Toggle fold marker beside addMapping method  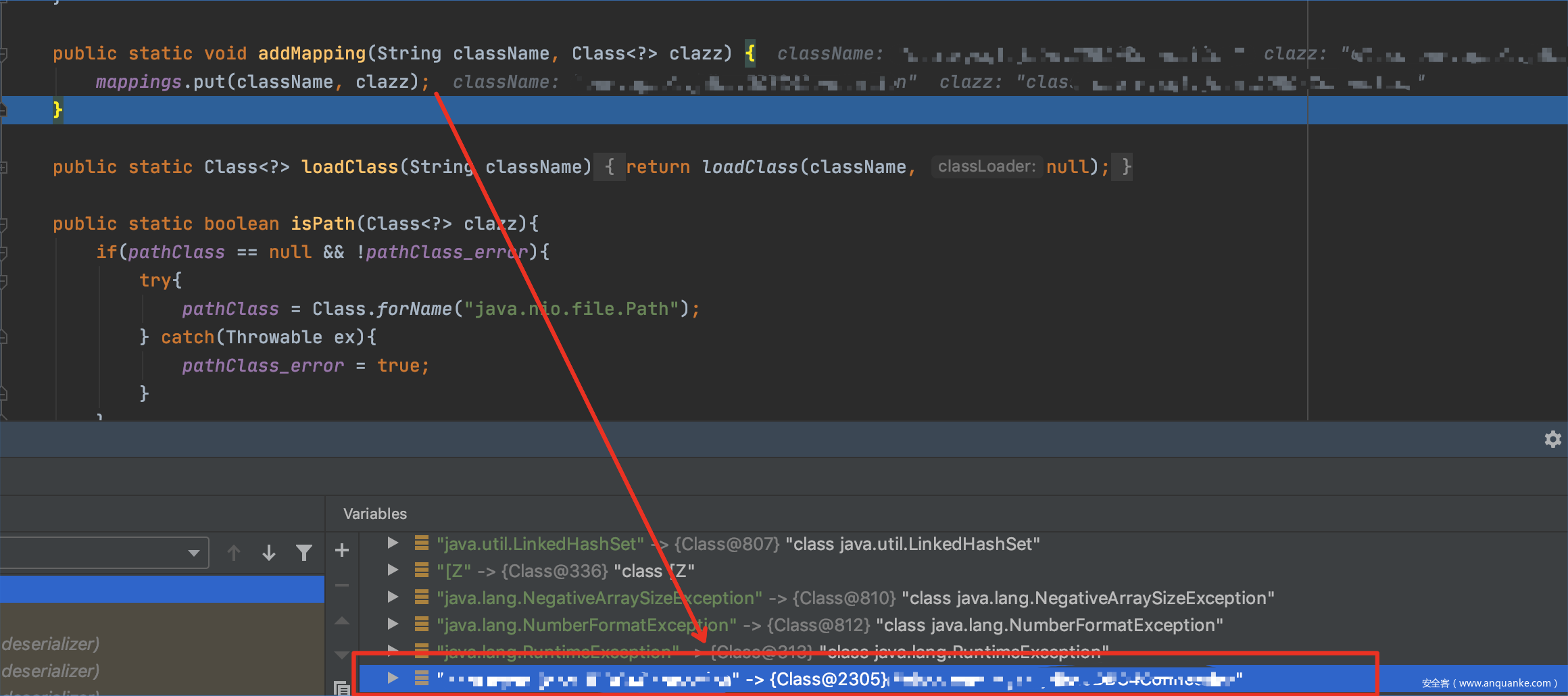click(4, 53)
